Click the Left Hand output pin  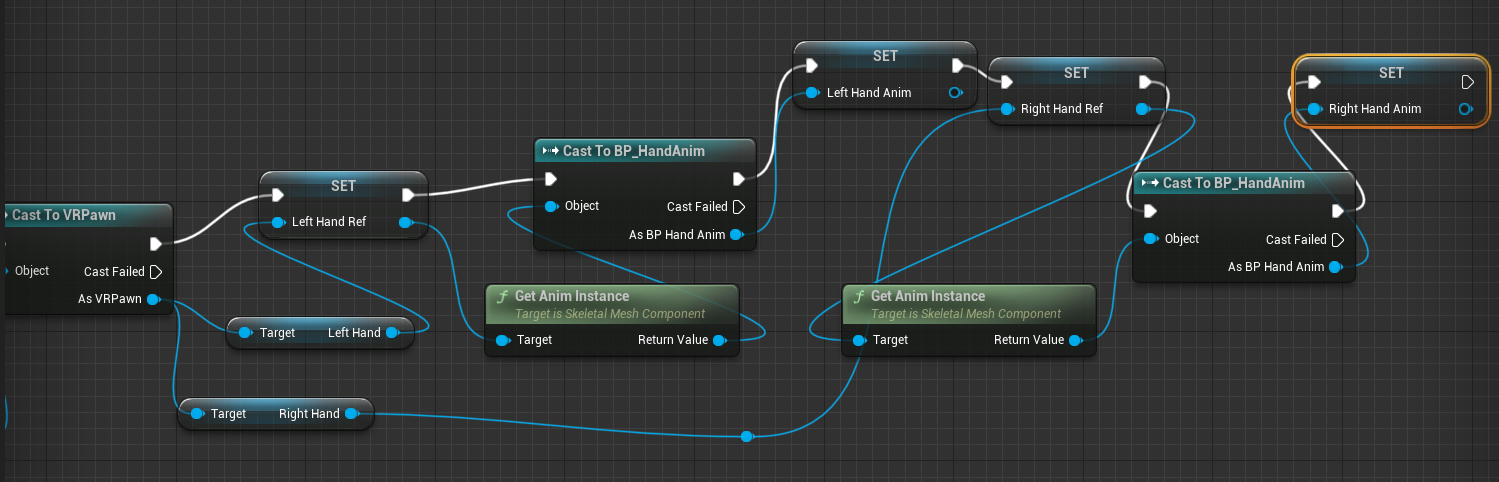[392, 333]
